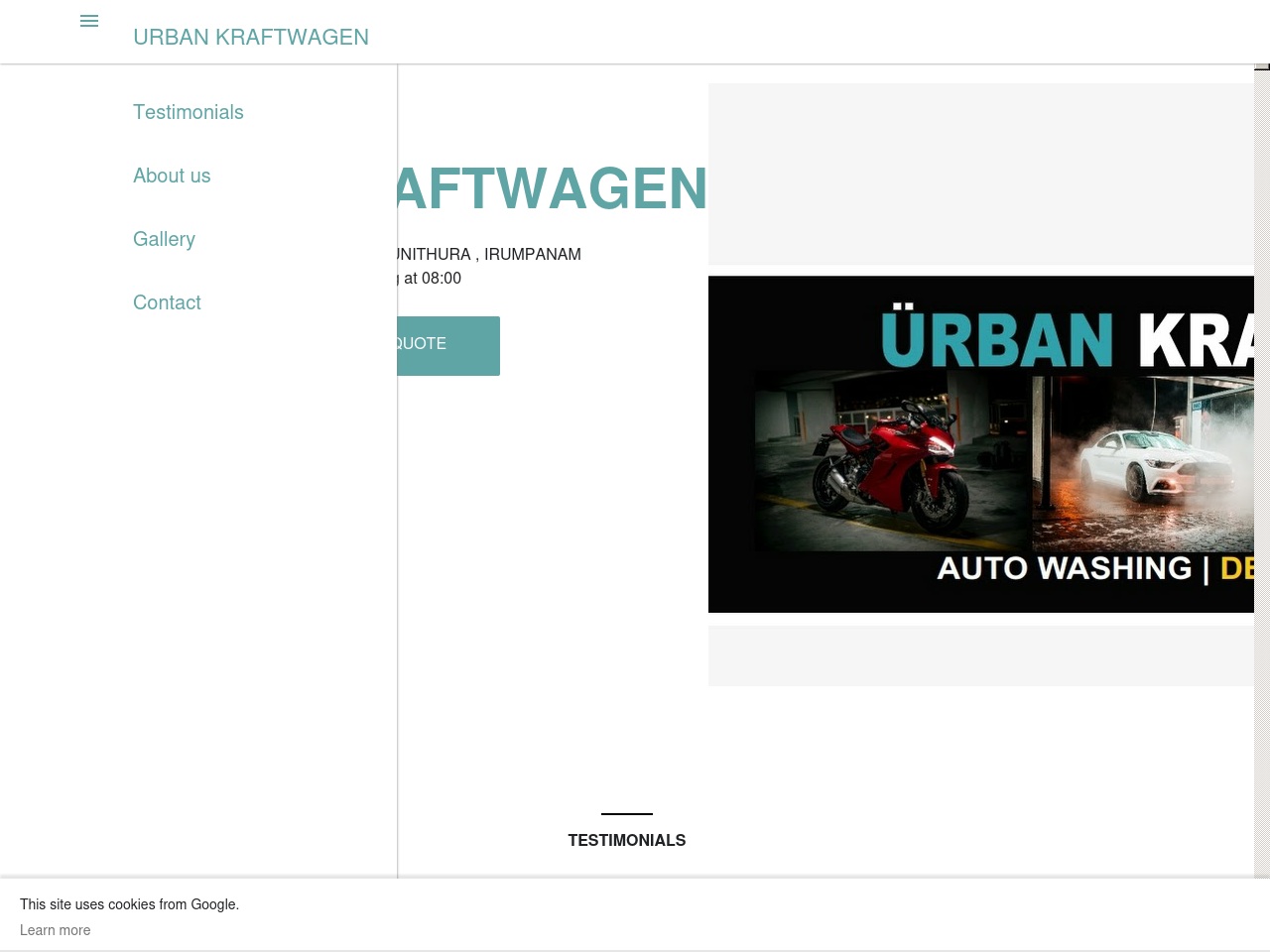
Task: Click the cookie notice 'This site uses cookies from Google.'
Action: coord(129,904)
